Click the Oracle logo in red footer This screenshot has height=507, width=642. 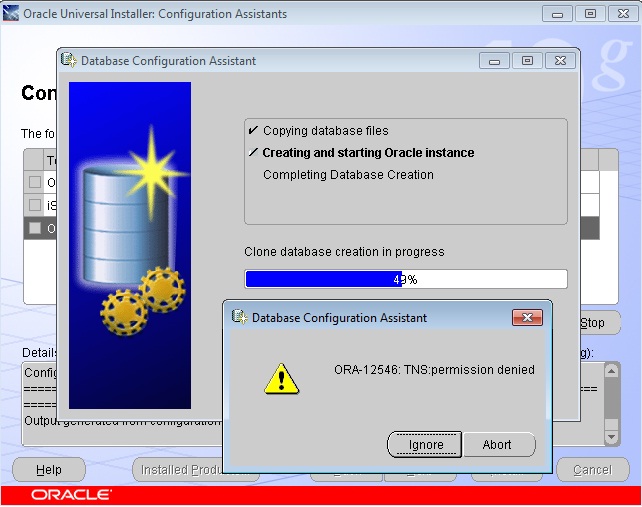(71, 495)
